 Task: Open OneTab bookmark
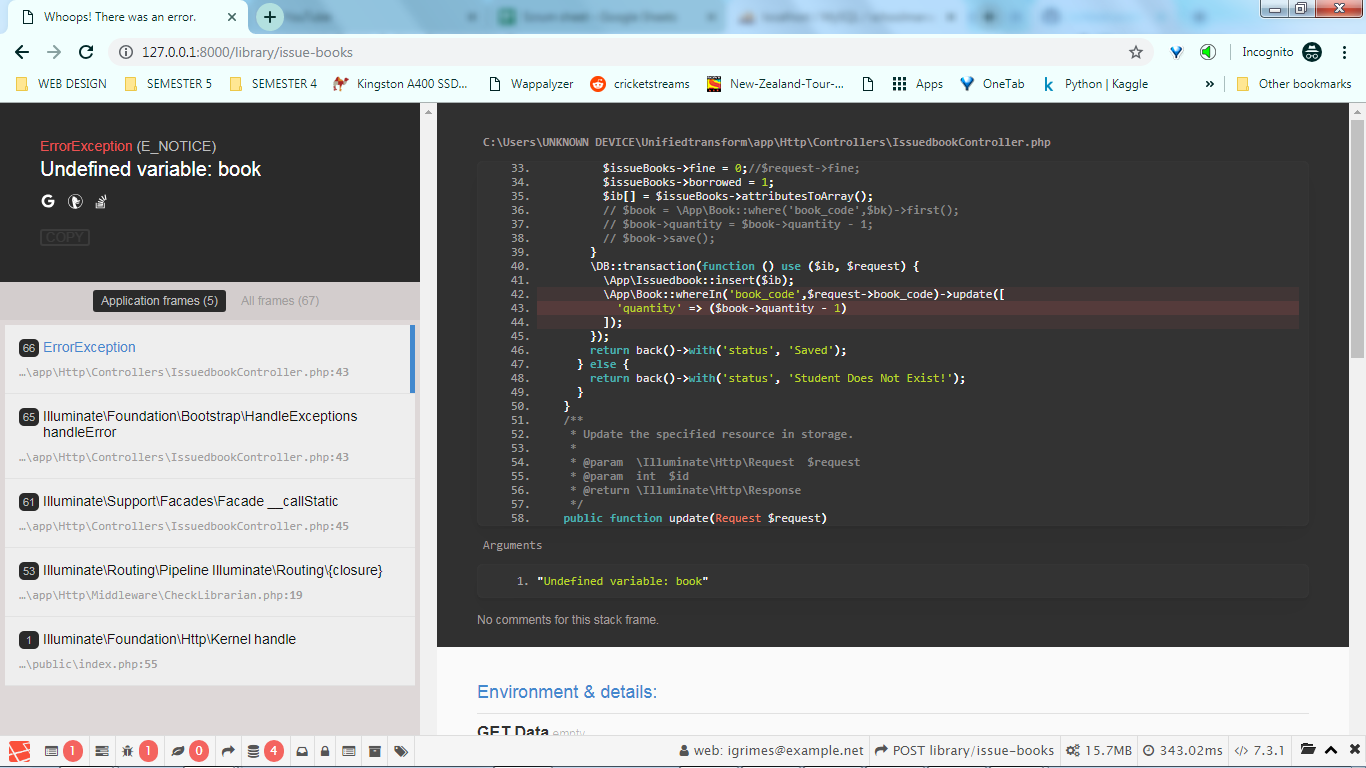point(992,84)
